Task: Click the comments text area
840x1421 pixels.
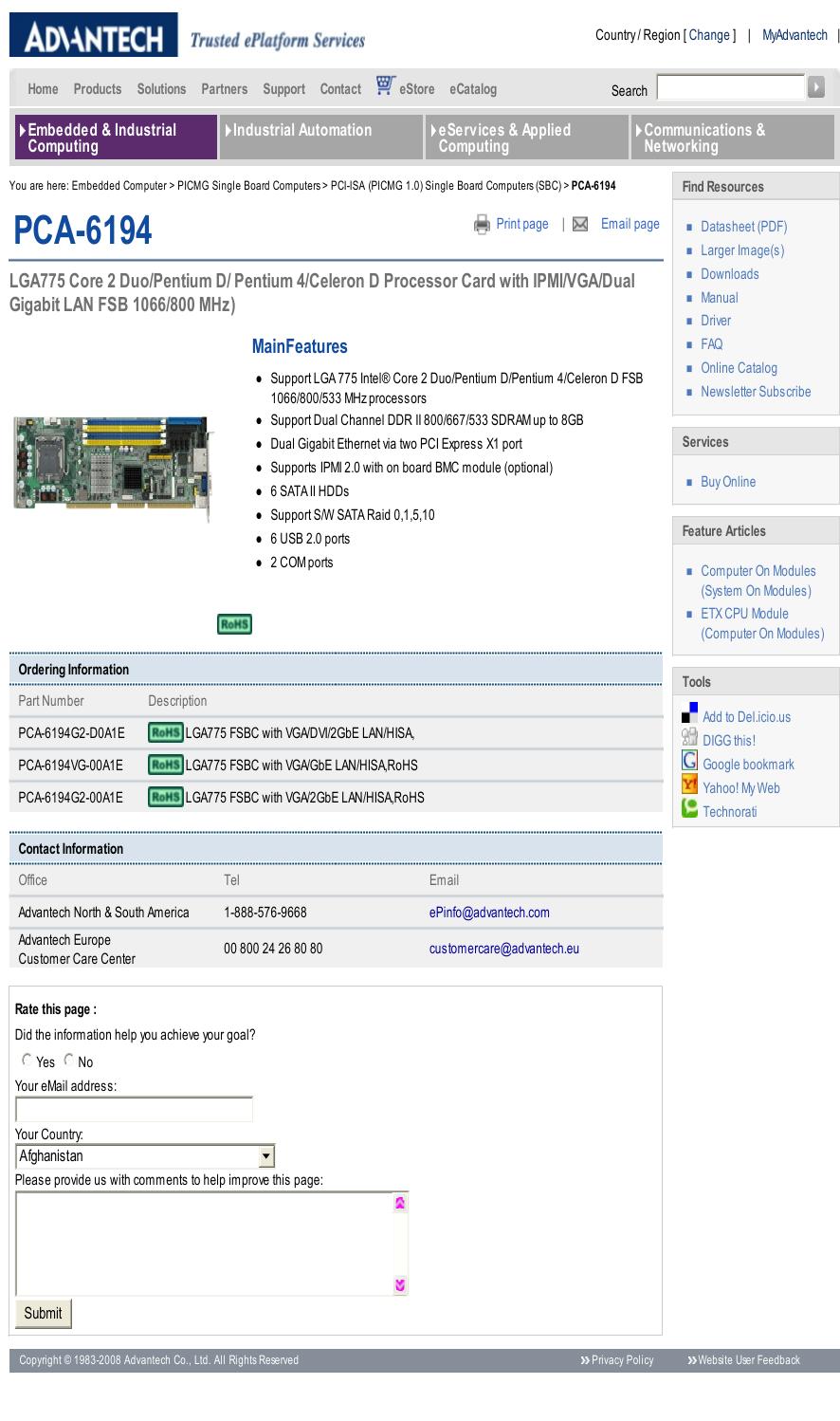Action: 205,1244
